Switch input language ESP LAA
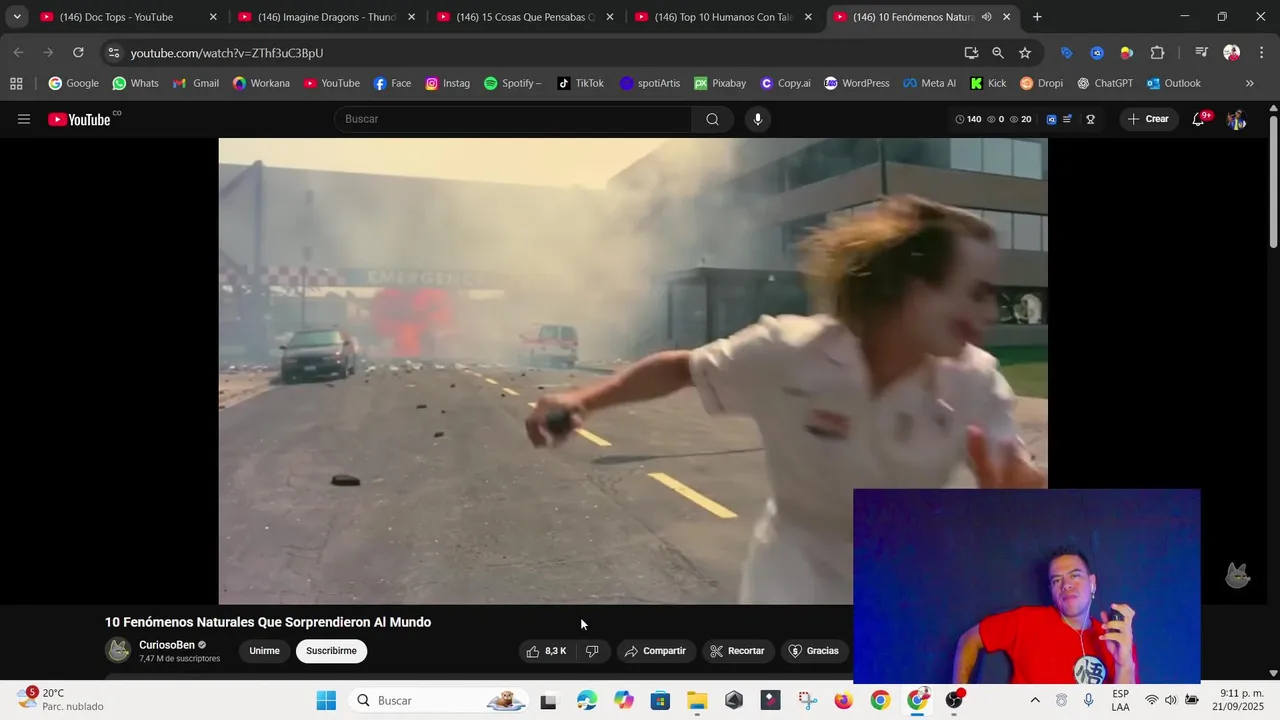1280x720 pixels. [1121, 700]
